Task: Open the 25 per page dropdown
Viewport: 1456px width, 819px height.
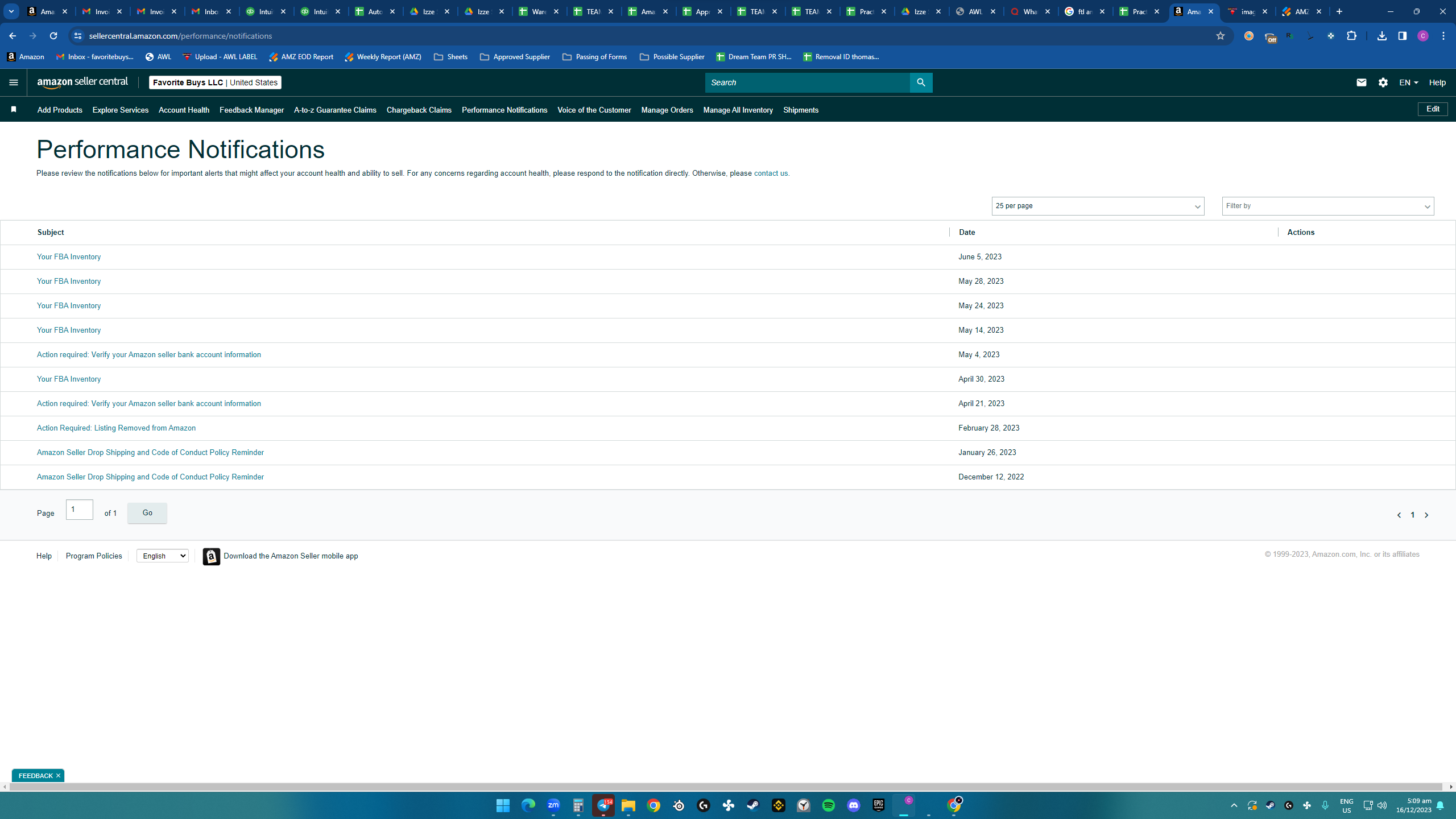Action: point(1098,206)
